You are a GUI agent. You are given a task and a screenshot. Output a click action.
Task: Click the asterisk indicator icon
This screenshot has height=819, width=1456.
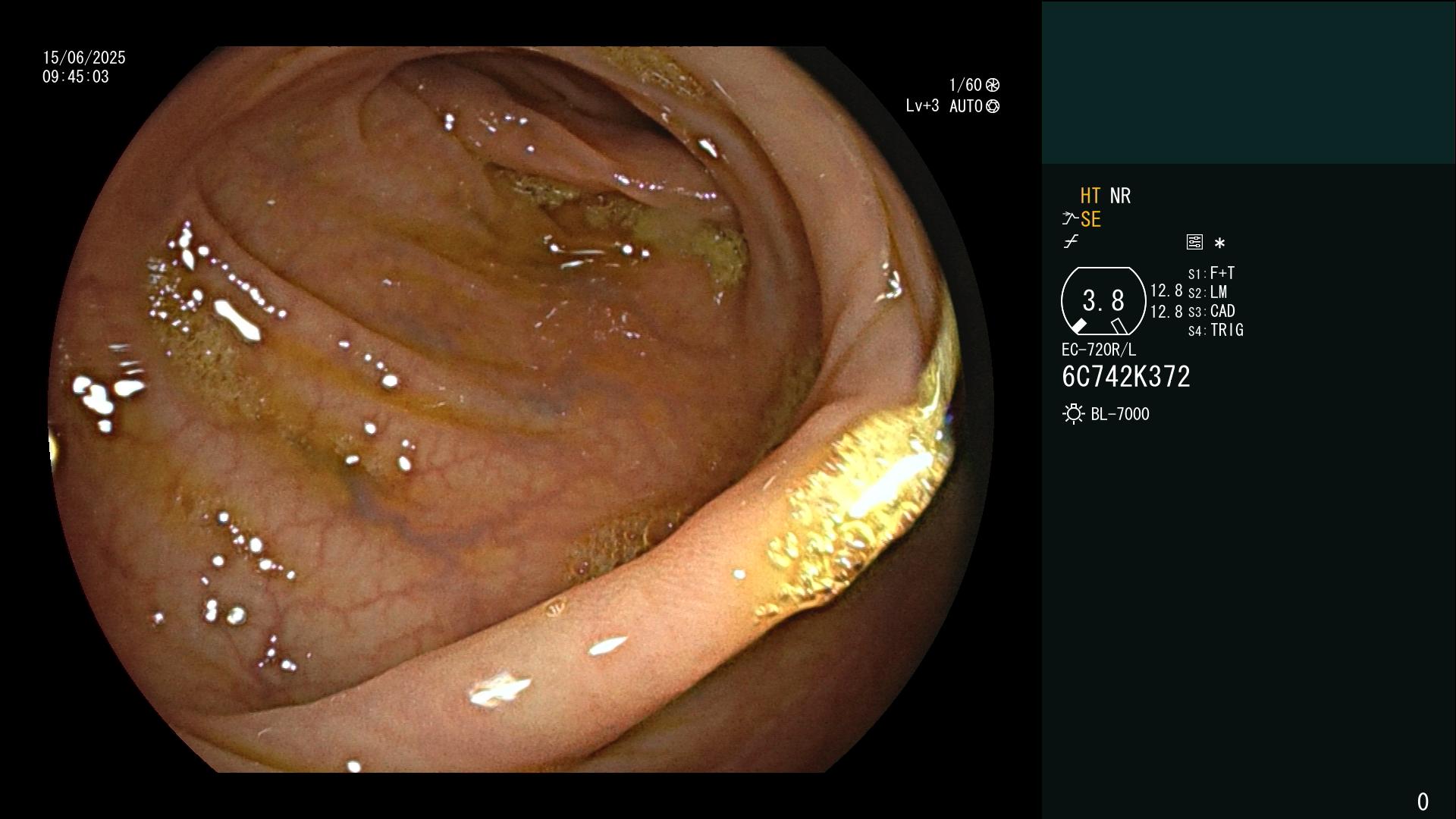click(x=1219, y=243)
